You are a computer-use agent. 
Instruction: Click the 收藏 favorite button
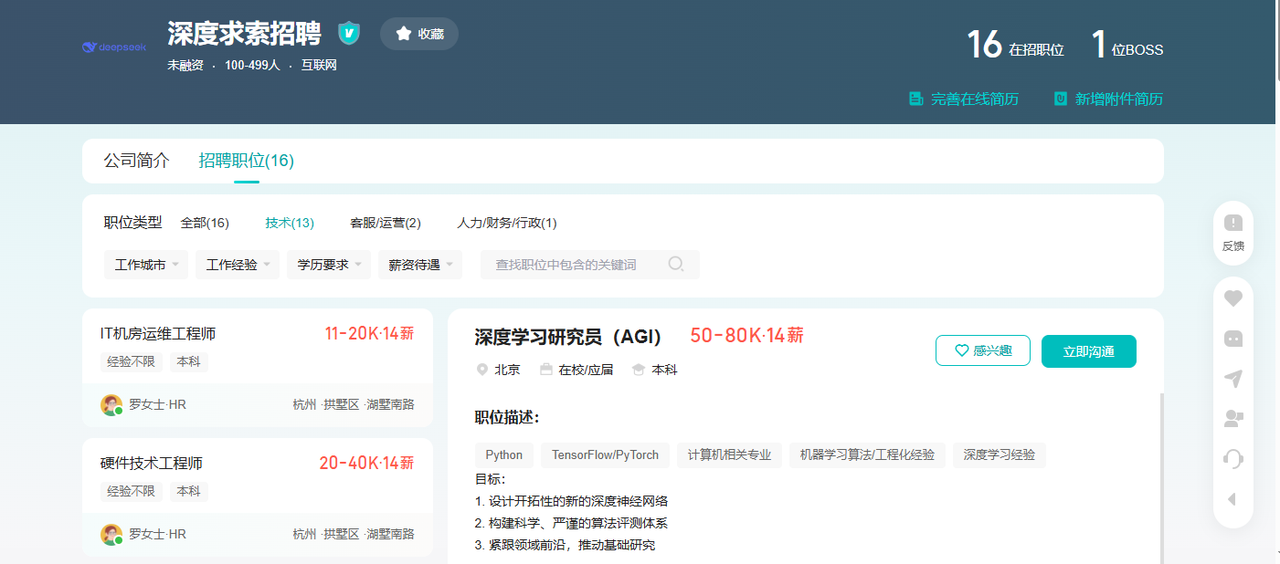coord(419,33)
